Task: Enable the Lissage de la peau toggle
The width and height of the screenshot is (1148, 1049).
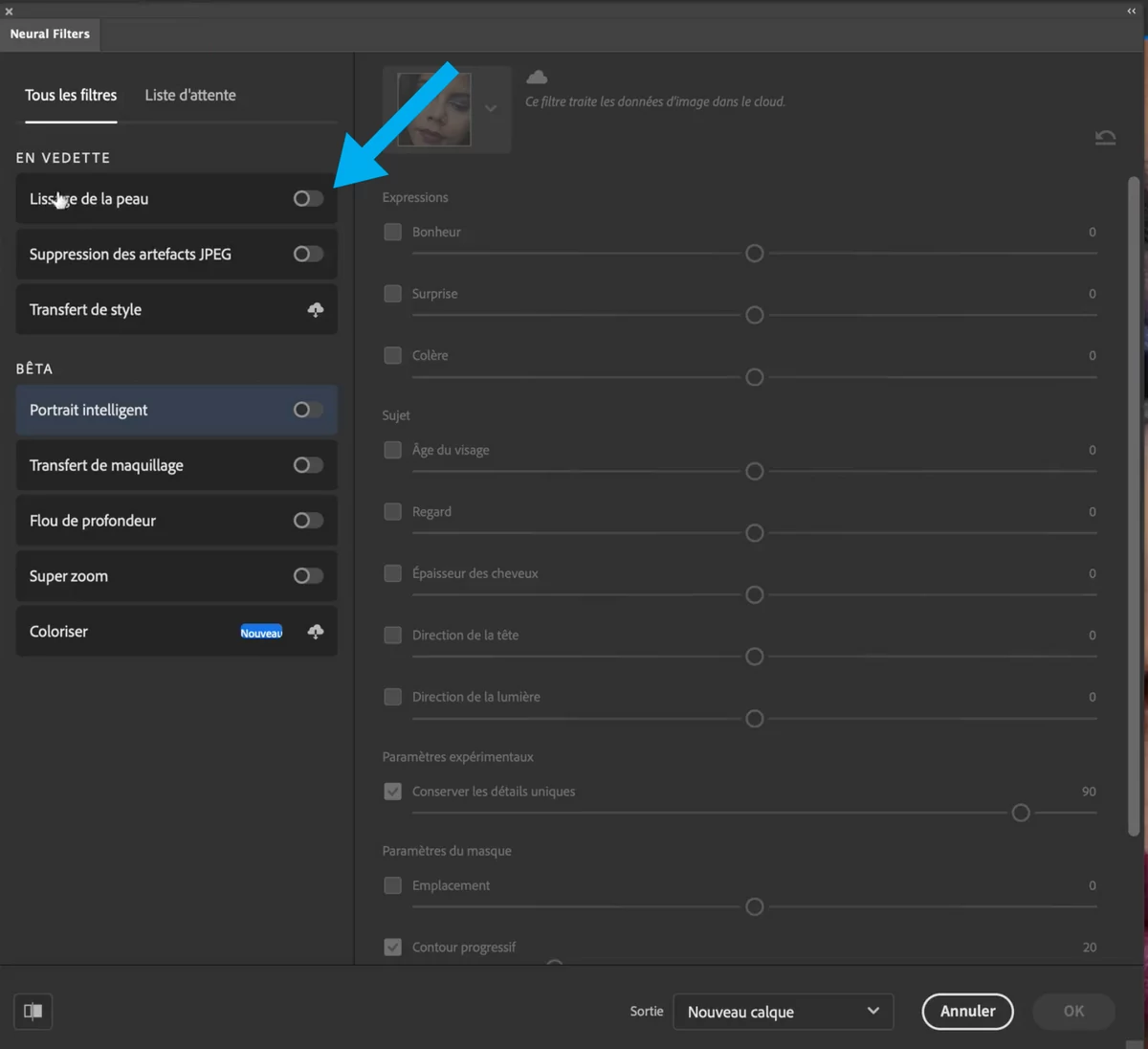Action: [x=308, y=198]
